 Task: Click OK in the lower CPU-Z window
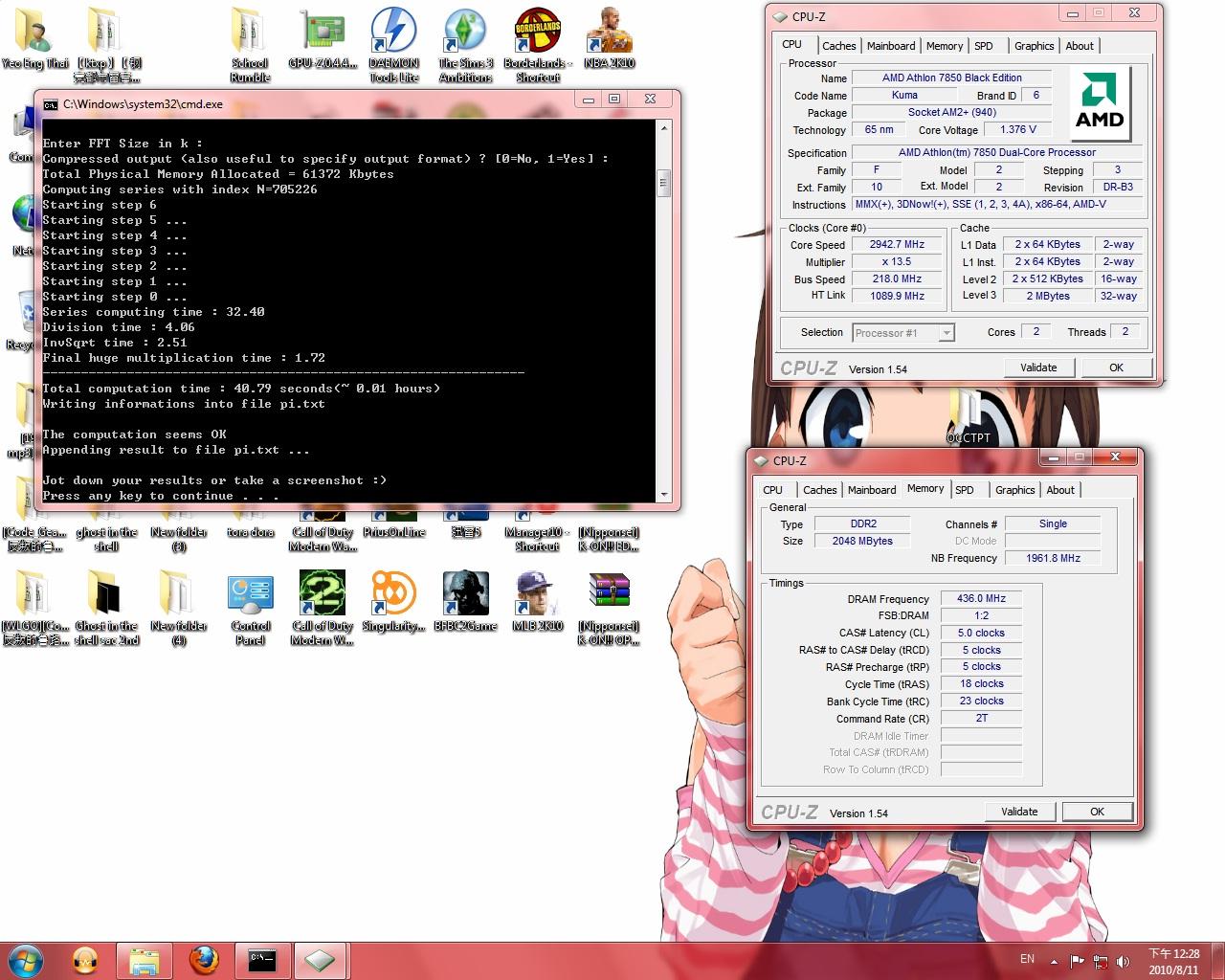pos(1097,812)
